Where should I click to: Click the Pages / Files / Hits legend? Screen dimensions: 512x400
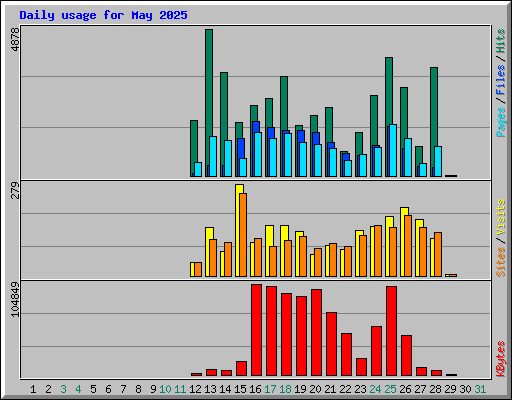tap(501, 83)
